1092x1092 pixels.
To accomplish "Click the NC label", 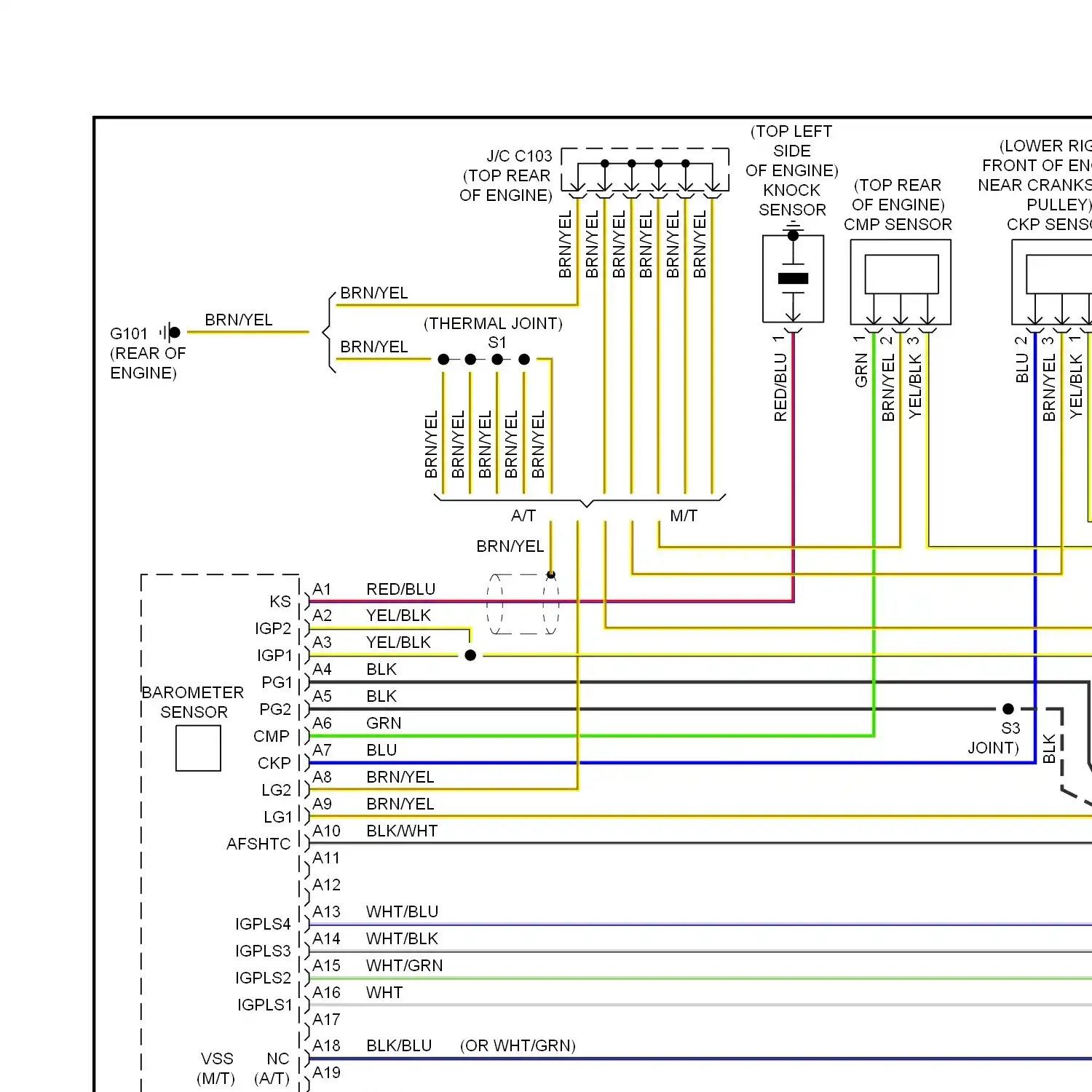I will [x=278, y=1059].
